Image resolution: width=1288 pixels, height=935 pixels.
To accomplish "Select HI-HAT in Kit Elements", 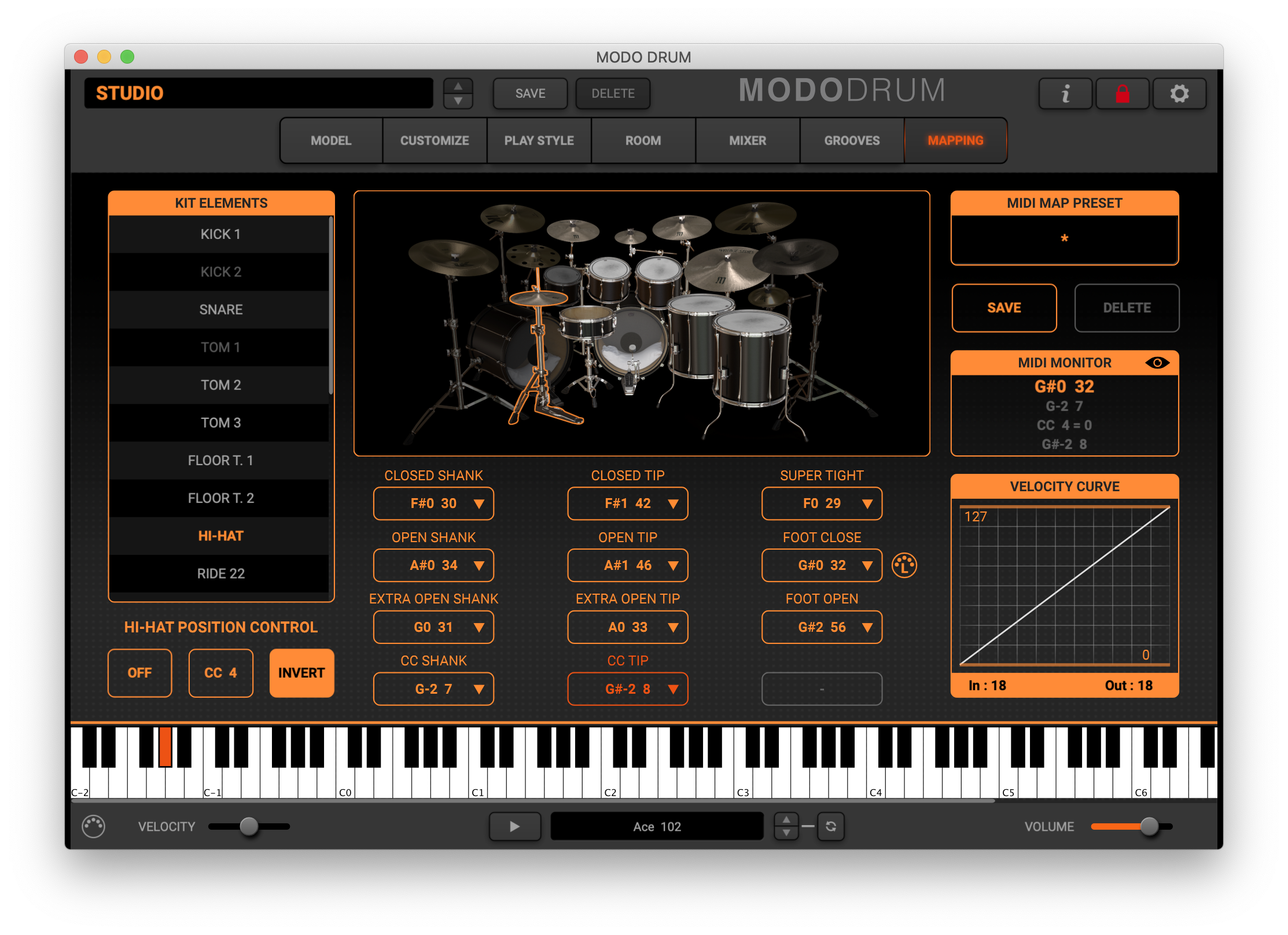I will coord(219,536).
